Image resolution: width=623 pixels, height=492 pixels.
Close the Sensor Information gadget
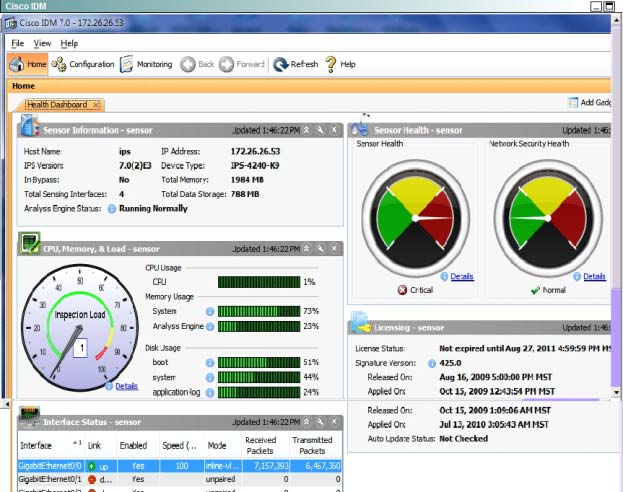[334, 130]
